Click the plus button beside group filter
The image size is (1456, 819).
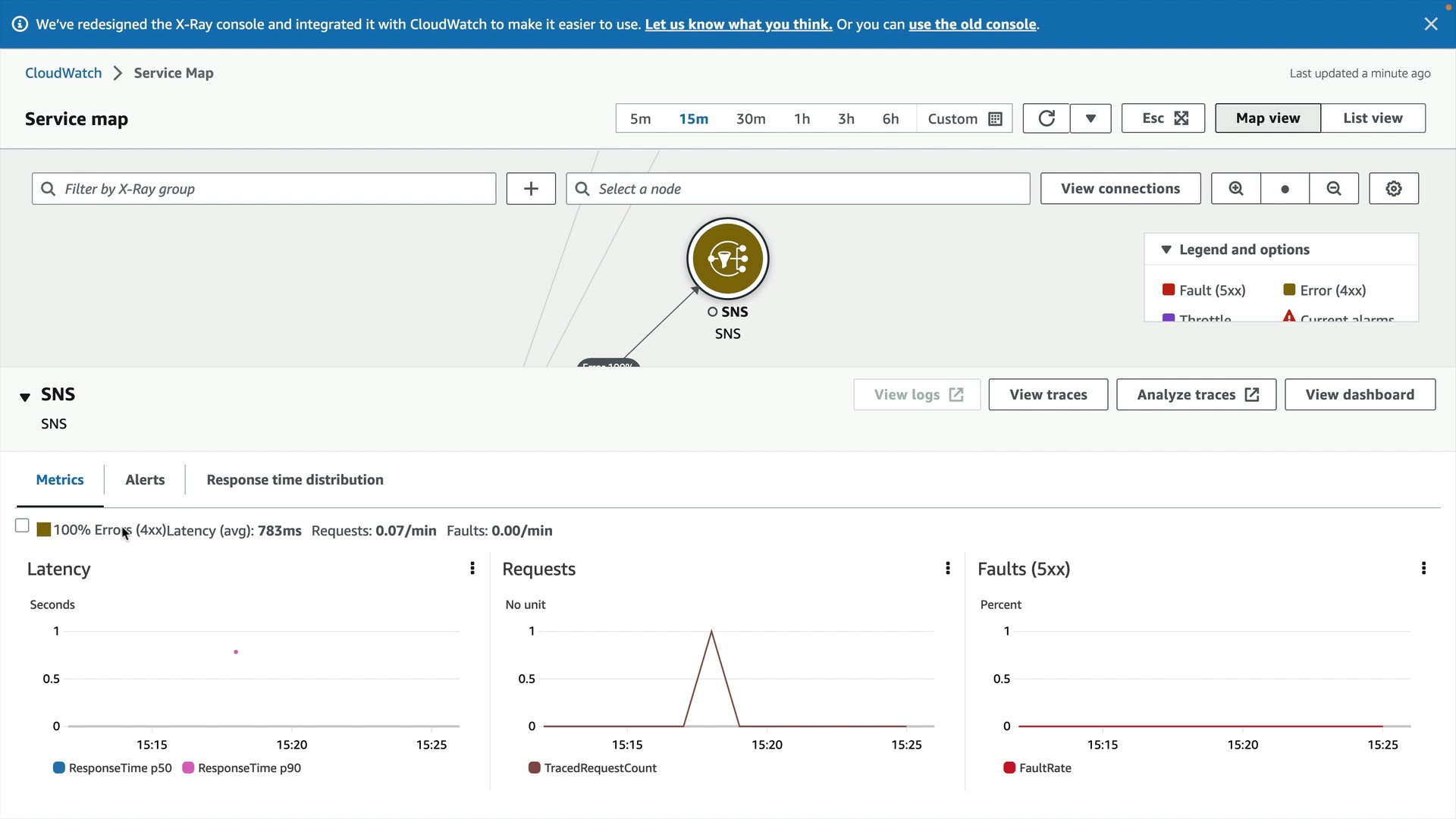click(531, 189)
